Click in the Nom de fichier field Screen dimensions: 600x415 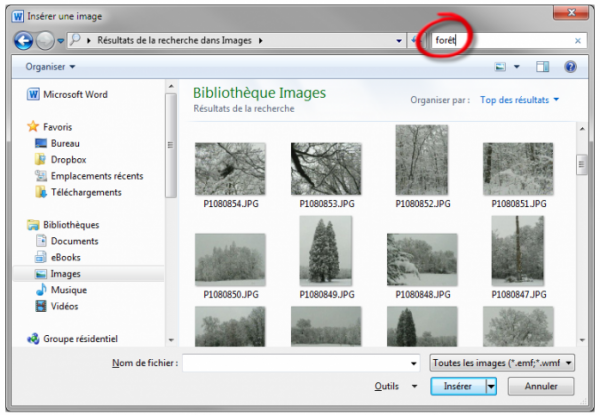pos(300,363)
